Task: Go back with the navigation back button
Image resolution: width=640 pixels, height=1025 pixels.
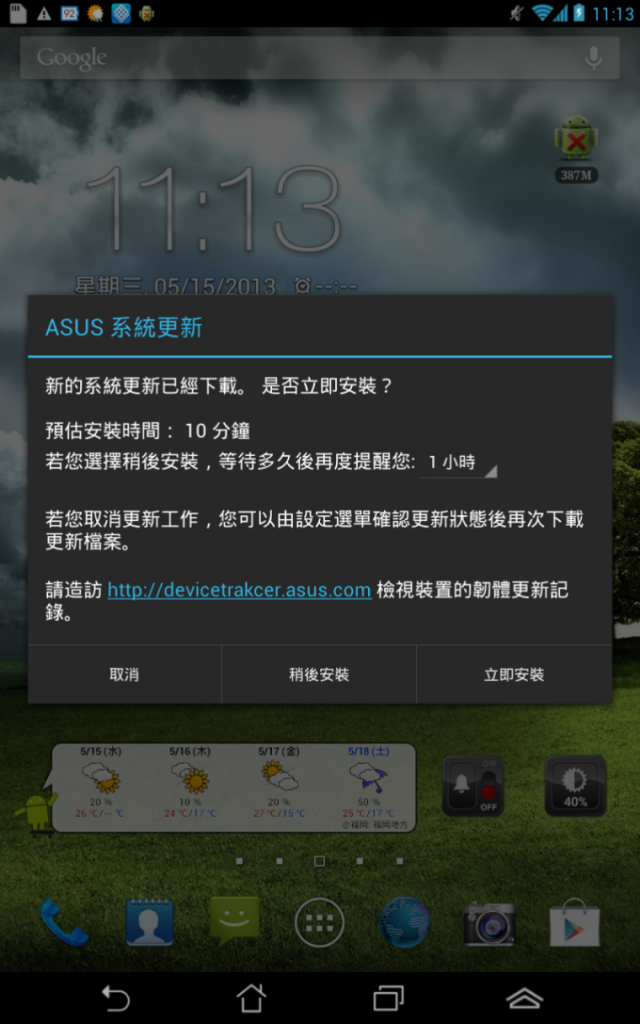Action: (x=116, y=998)
